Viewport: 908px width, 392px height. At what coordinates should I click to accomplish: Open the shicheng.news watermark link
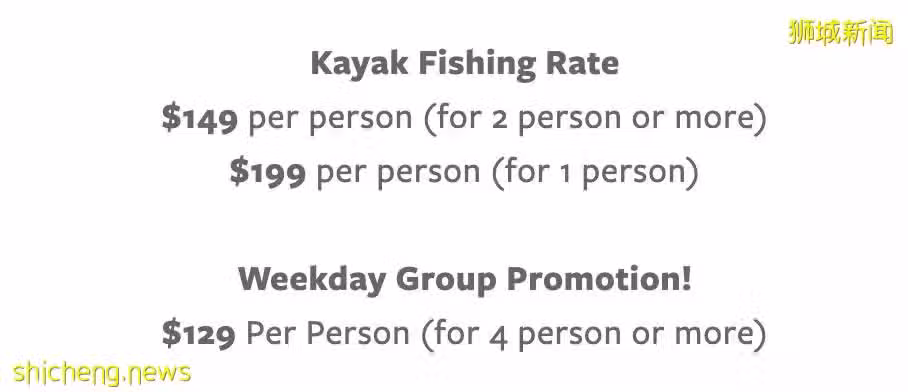click(x=102, y=372)
